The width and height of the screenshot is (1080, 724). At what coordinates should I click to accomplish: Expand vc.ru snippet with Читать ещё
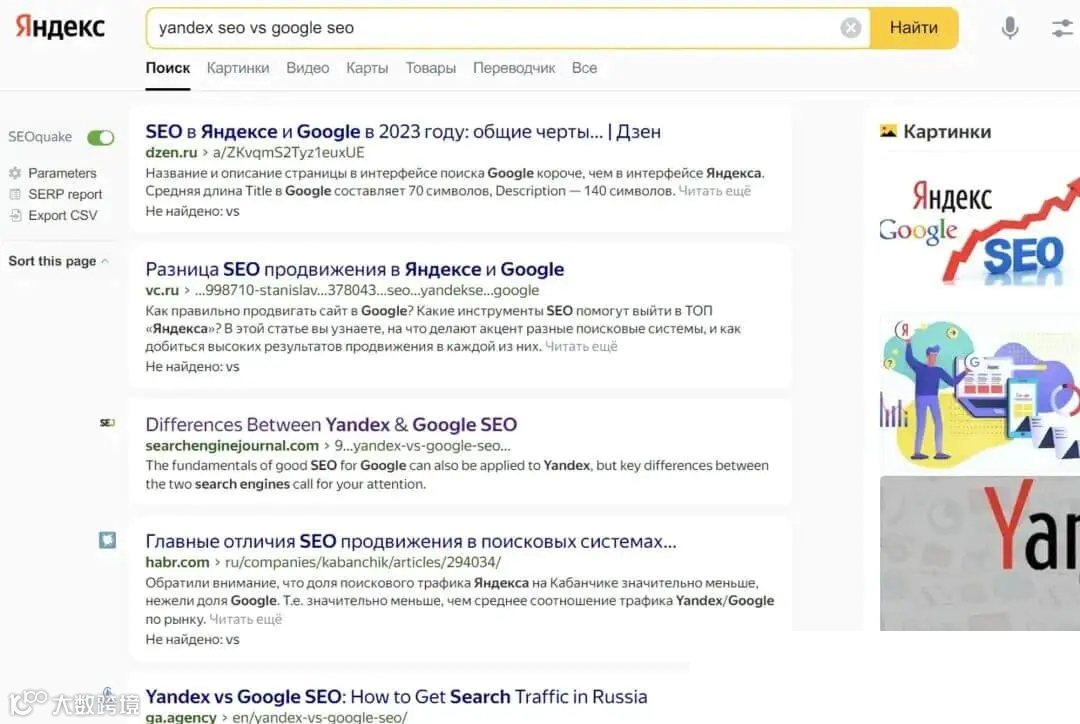coord(581,347)
